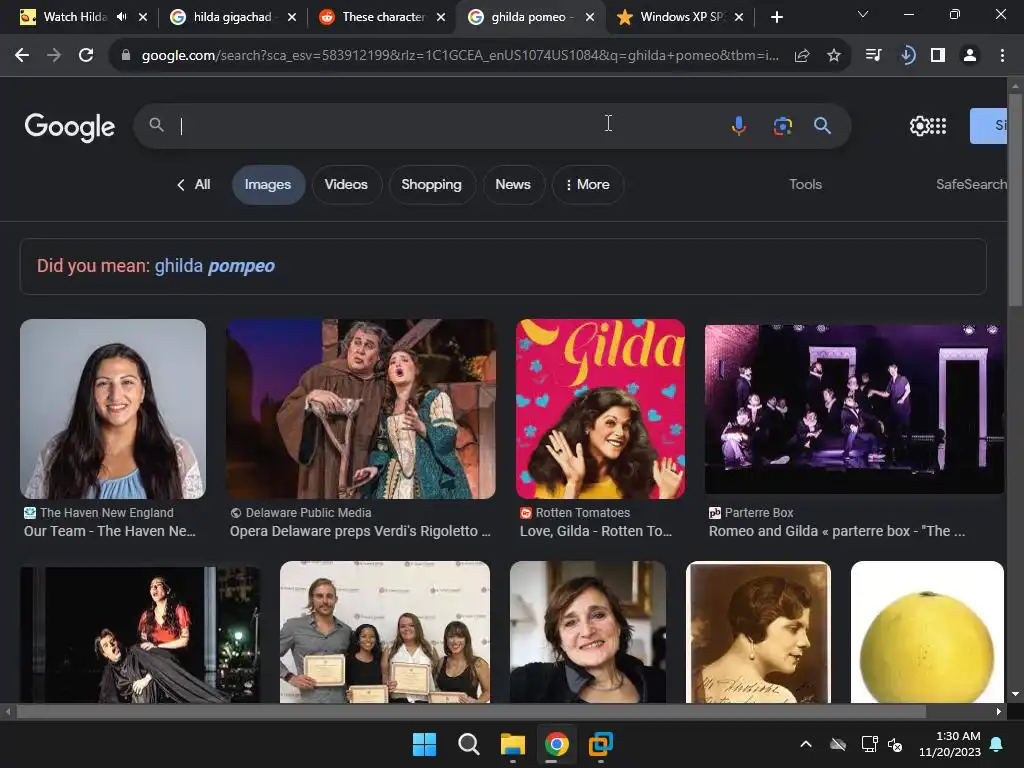
Task: Click the Google logo
Action: [x=69, y=127]
